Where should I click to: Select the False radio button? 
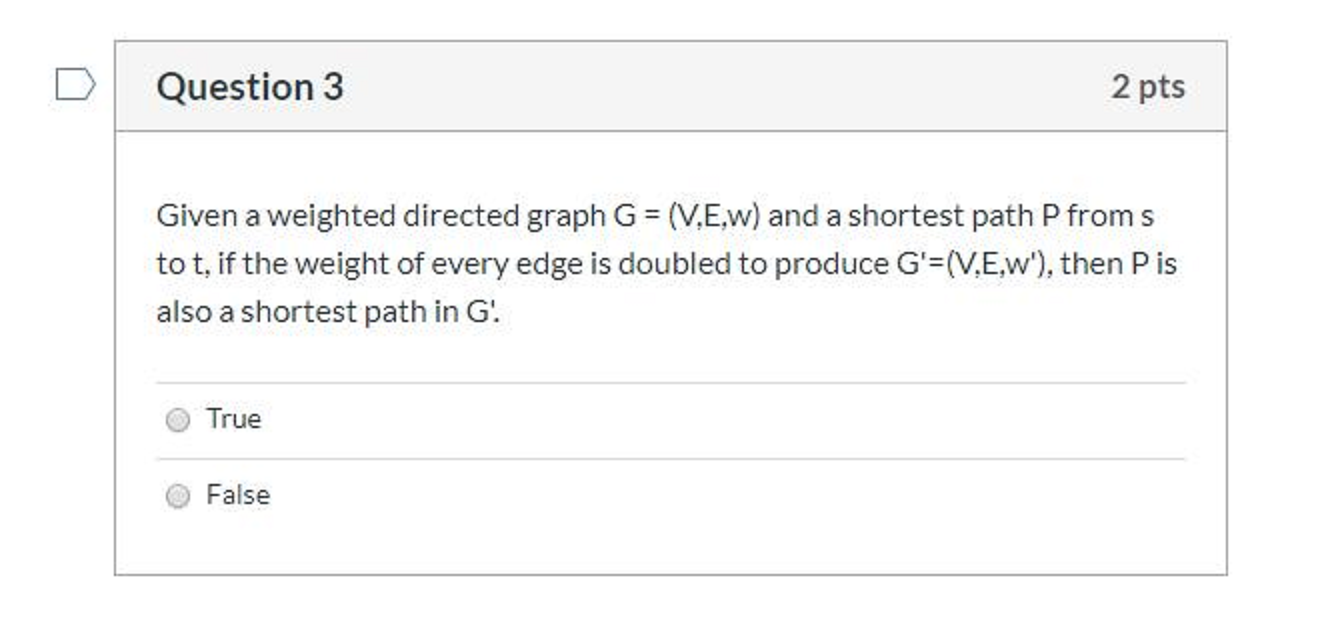point(177,495)
